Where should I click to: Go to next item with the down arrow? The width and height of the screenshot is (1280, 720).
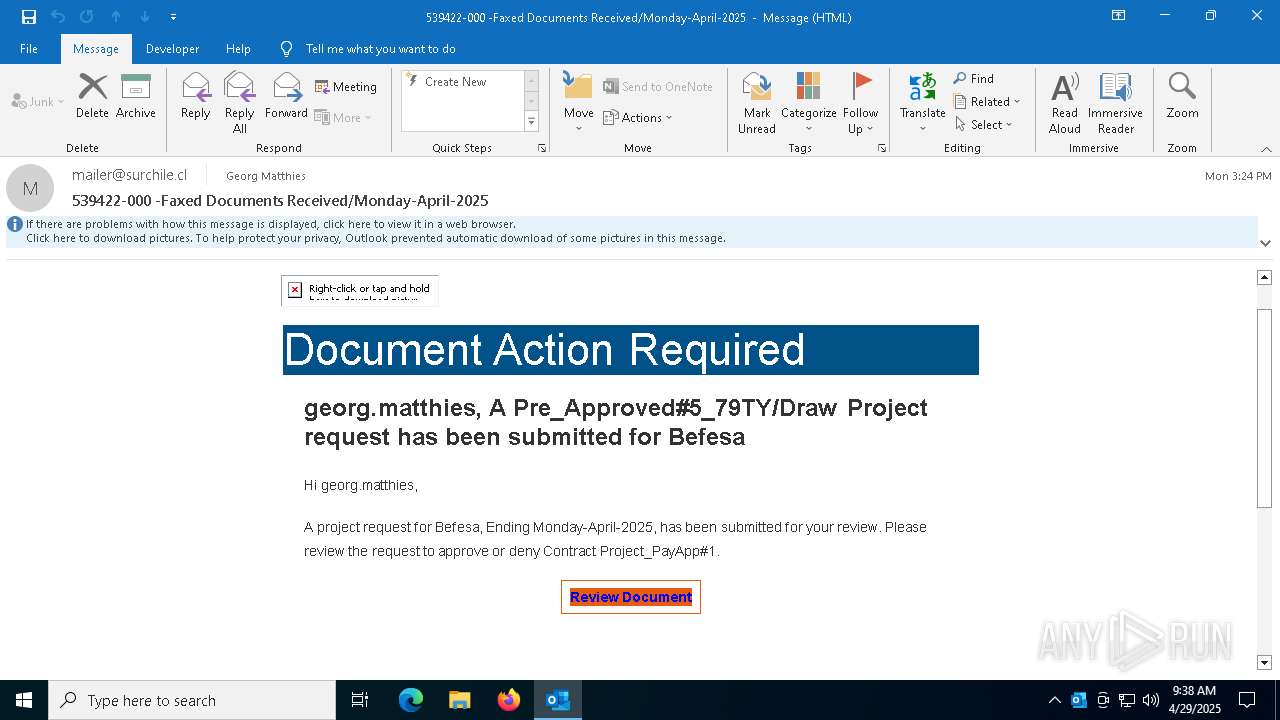145,17
